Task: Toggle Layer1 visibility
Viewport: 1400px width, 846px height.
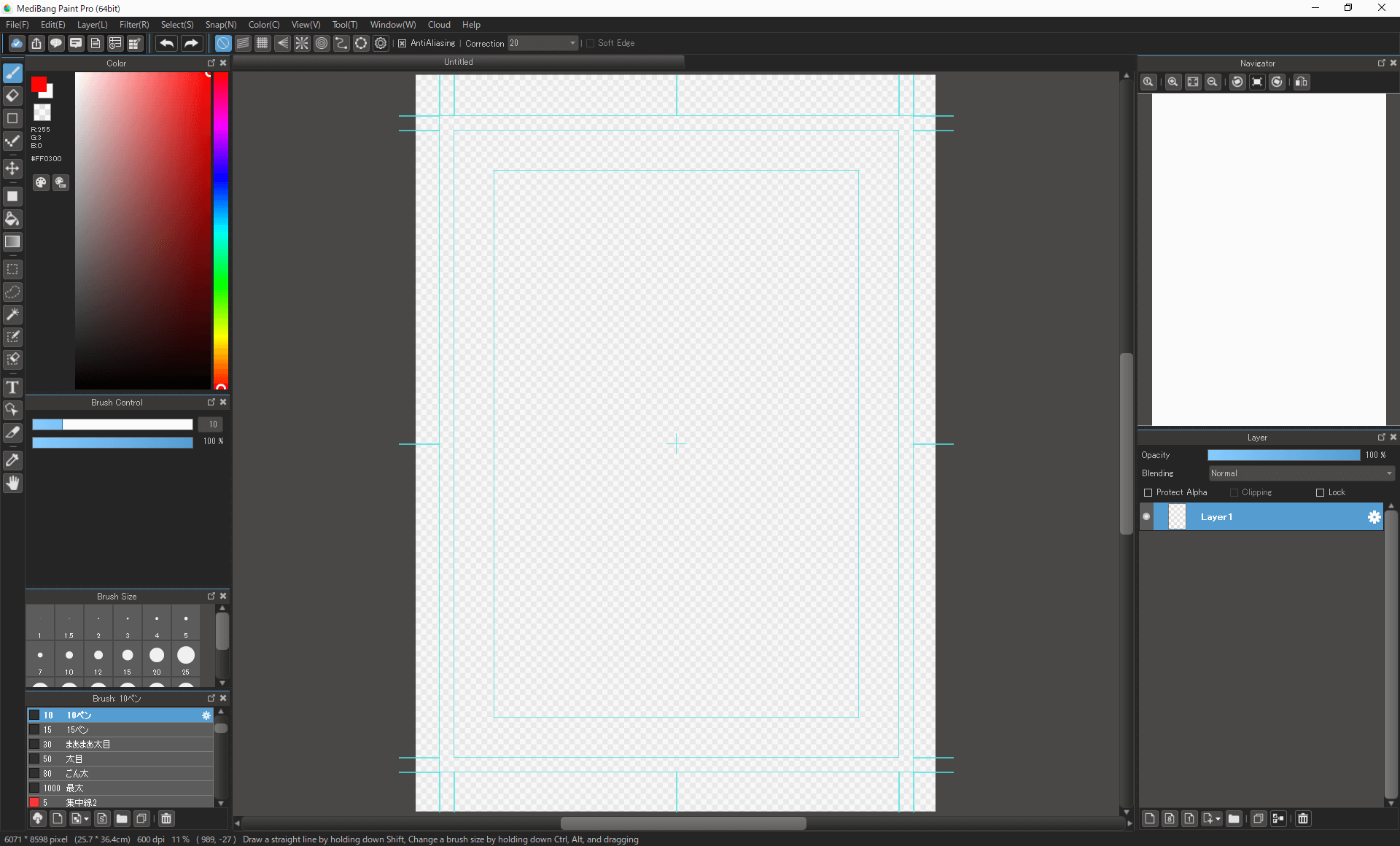Action: 1146,516
